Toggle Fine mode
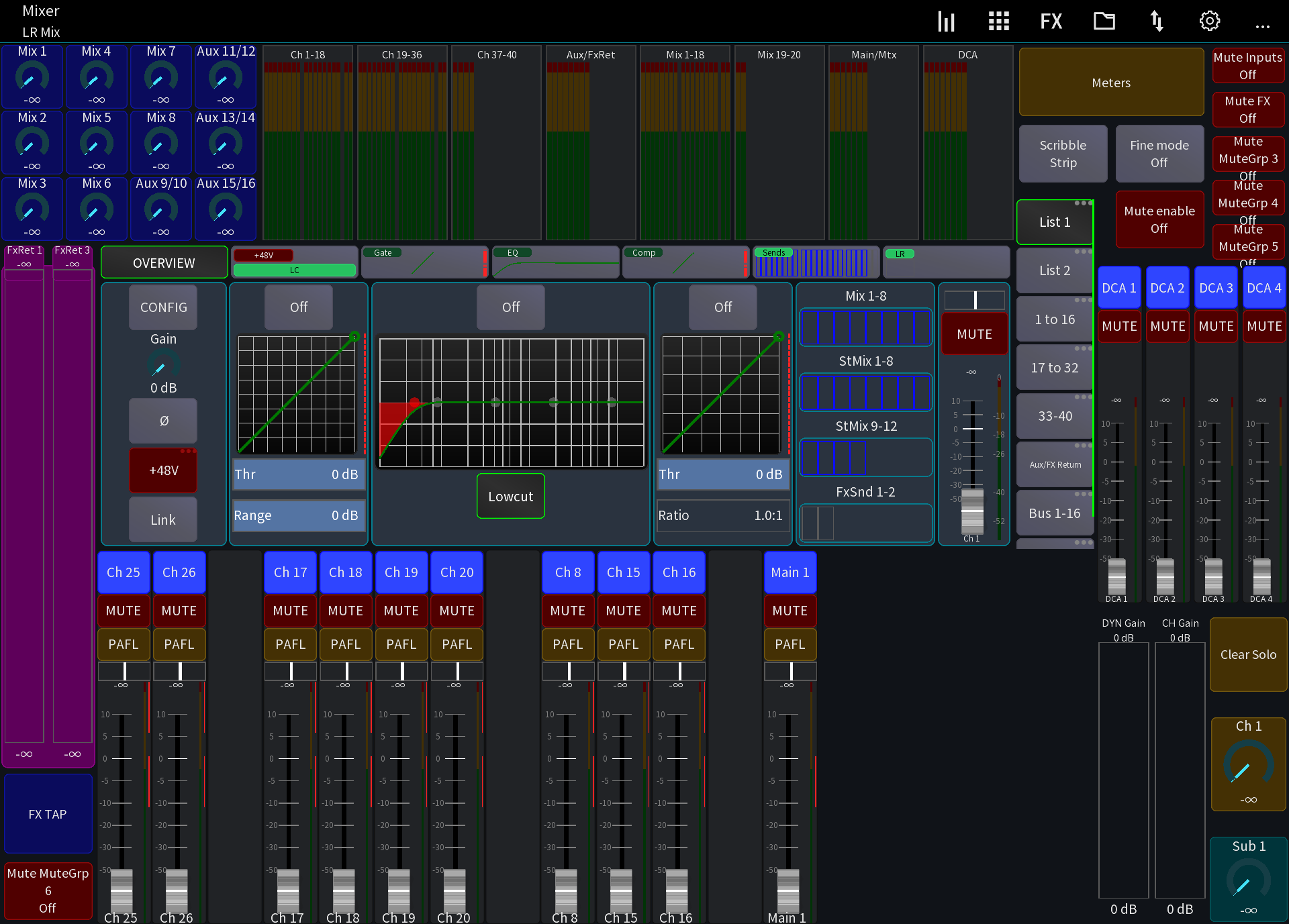This screenshot has width=1289, height=924. [1159, 154]
